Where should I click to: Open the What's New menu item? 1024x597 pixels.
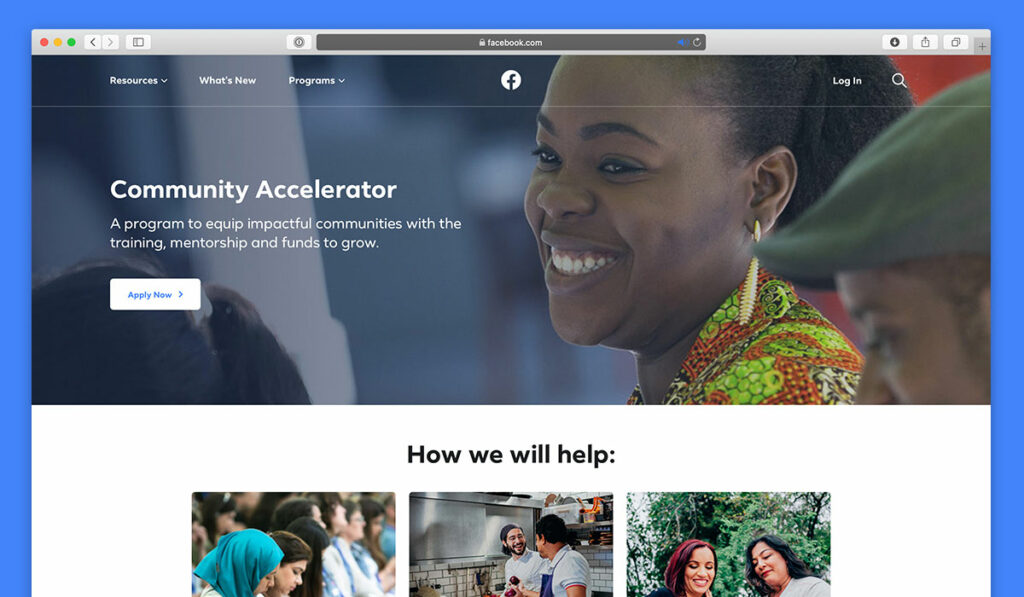pos(227,80)
